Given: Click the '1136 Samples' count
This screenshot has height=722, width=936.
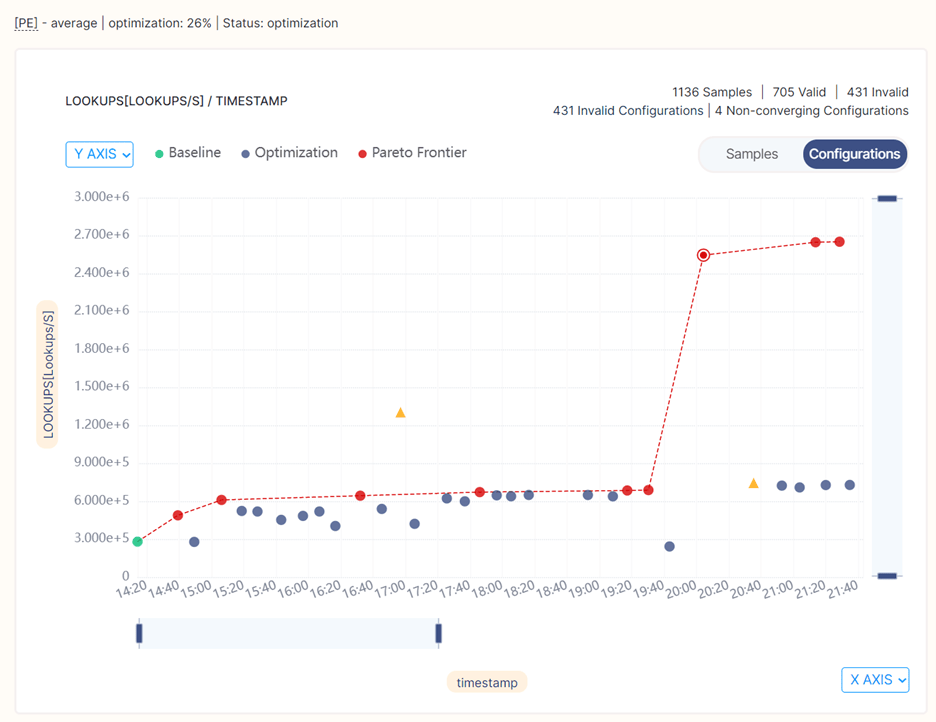Looking at the screenshot, I should point(712,92).
